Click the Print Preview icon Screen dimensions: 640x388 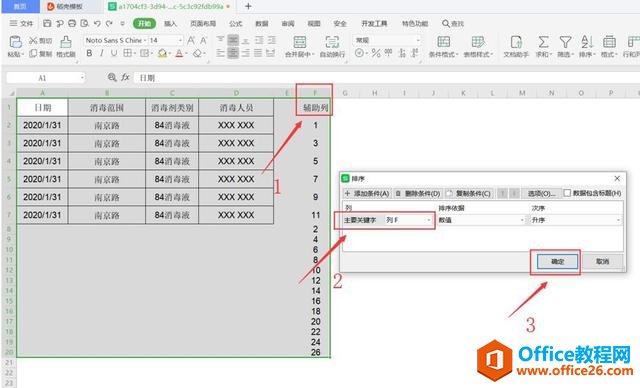84,23
